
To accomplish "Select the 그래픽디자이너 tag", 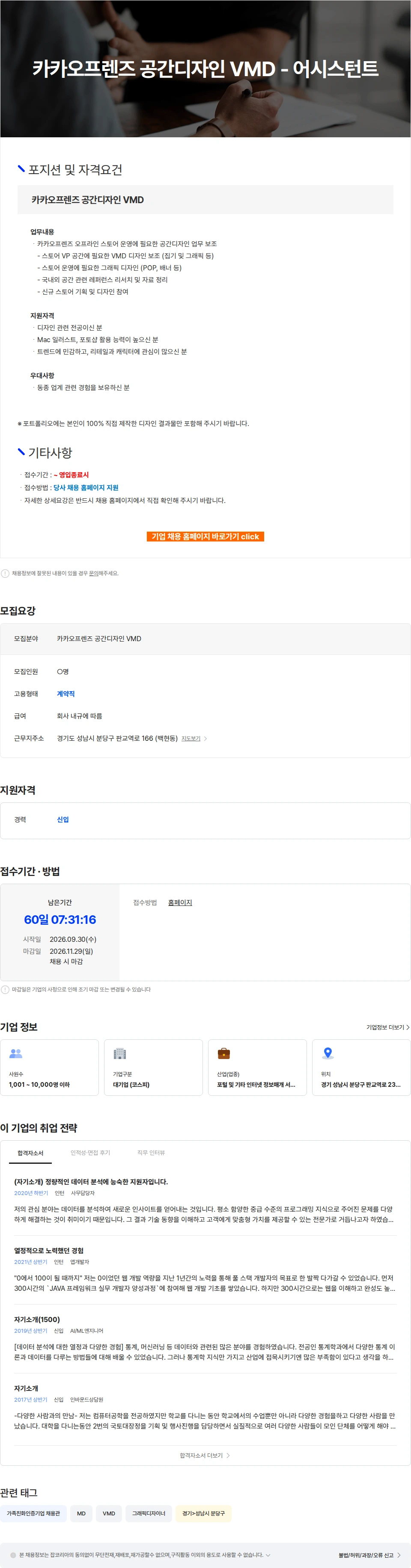I will [149, 1513].
